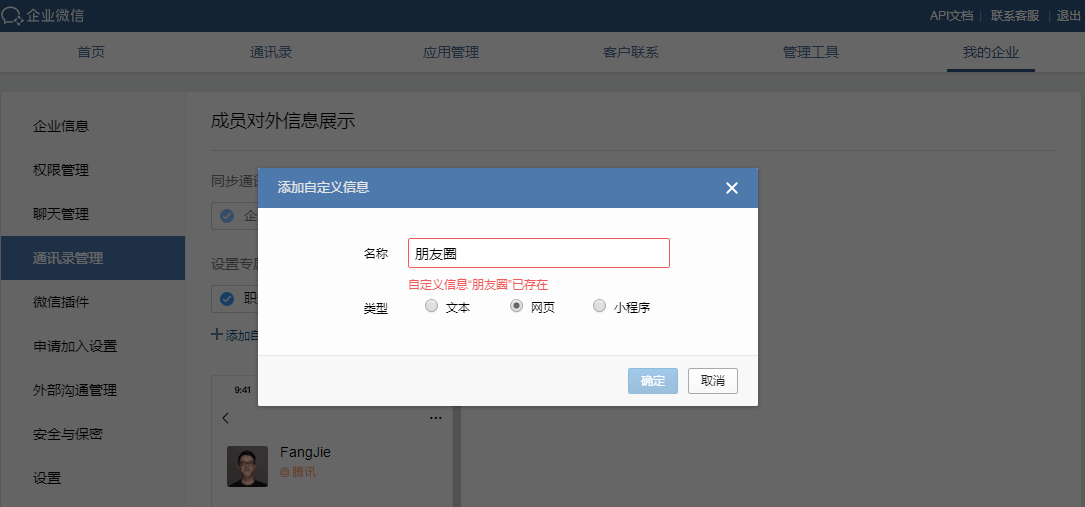
Task: Click the plus icon 添加 link
Action: (x=217, y=335)
